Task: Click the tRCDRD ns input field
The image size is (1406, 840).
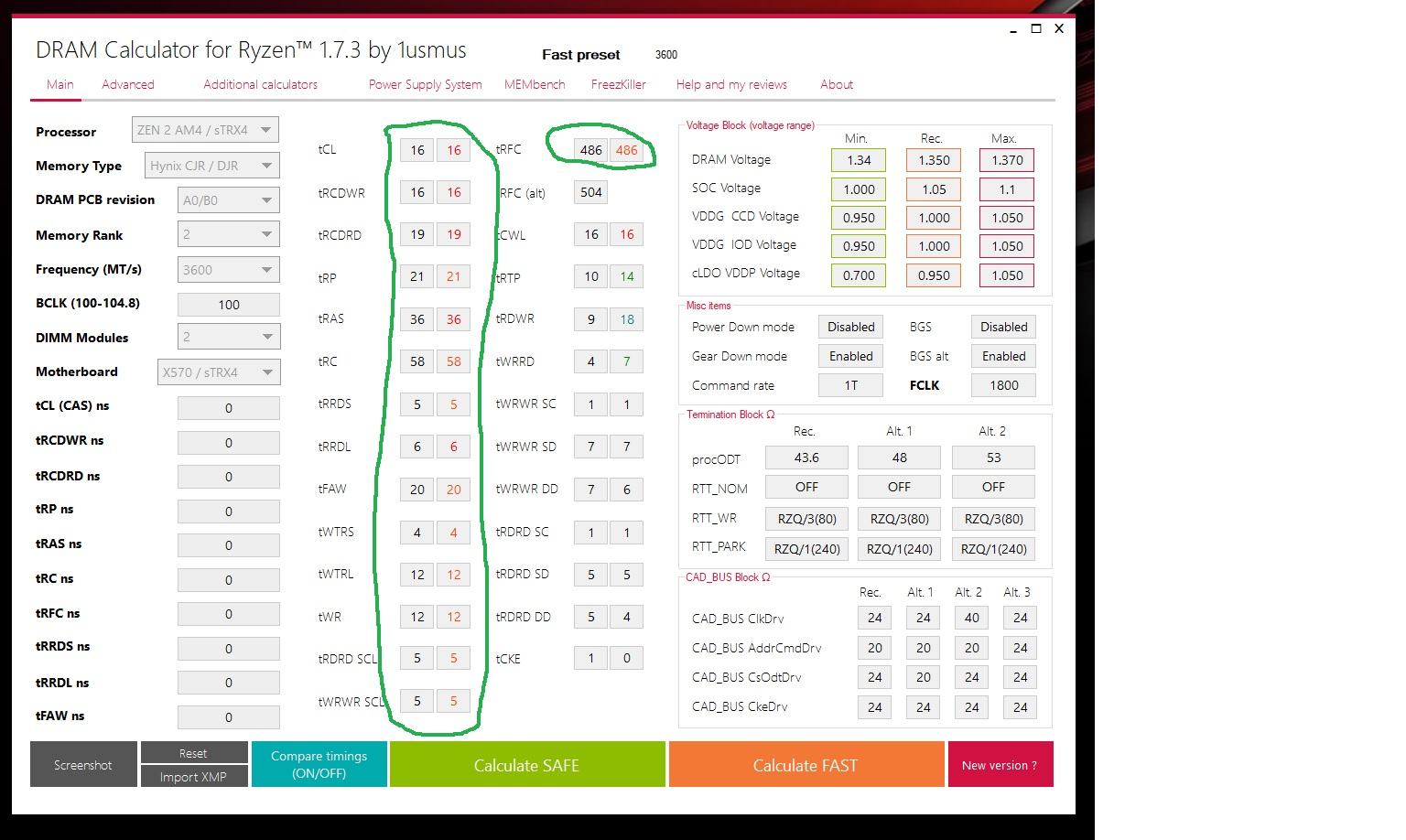Action: tap(229, 477)
